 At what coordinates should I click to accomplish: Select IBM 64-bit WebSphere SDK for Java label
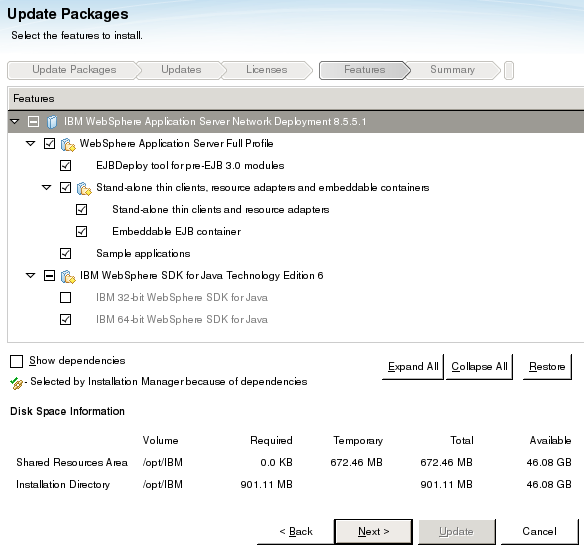coord(182,320)
